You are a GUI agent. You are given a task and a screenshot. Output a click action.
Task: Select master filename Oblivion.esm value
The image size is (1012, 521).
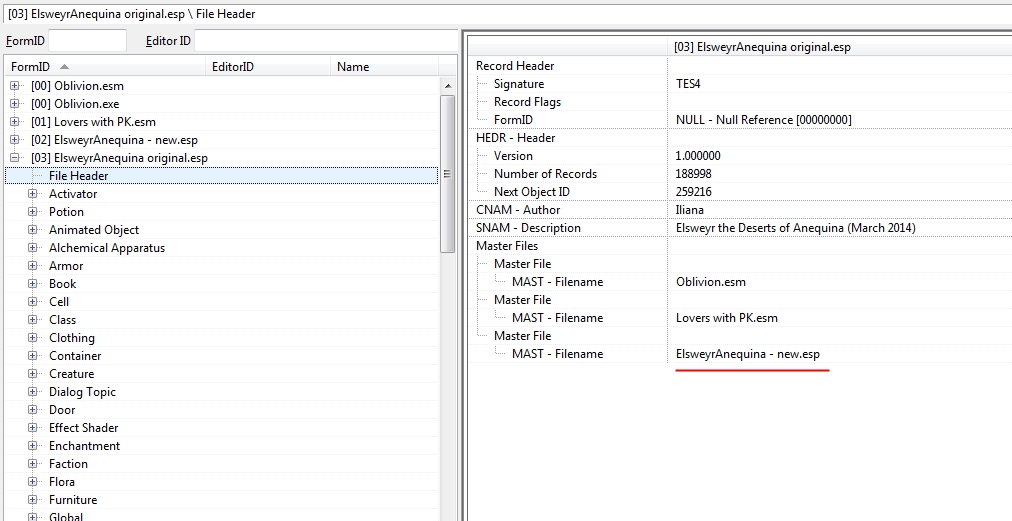[711, 282]
